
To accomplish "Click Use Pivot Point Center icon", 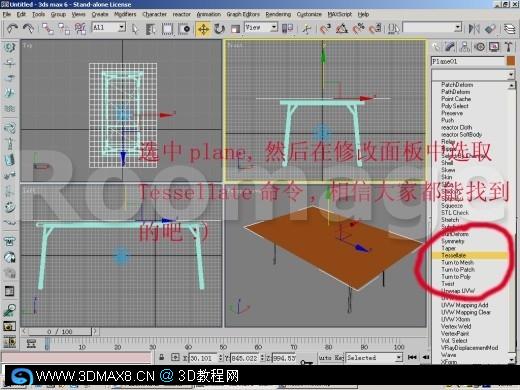I will click(x=287, y=29).
